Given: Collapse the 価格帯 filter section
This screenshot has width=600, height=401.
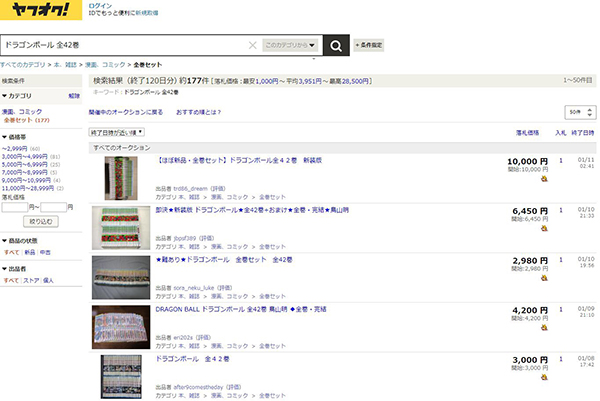Looking at the screenshot, I should (14, 137).
